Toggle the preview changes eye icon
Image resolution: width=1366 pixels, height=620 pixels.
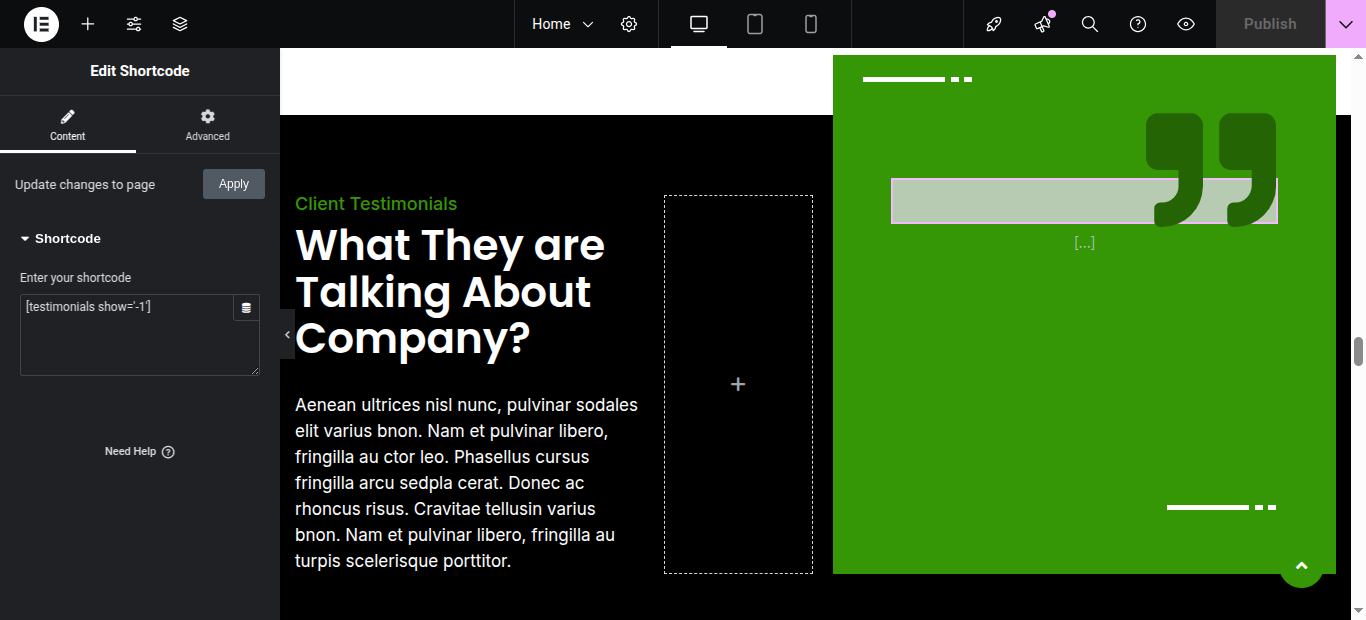pyautogui.click(x=1186, y=24)
